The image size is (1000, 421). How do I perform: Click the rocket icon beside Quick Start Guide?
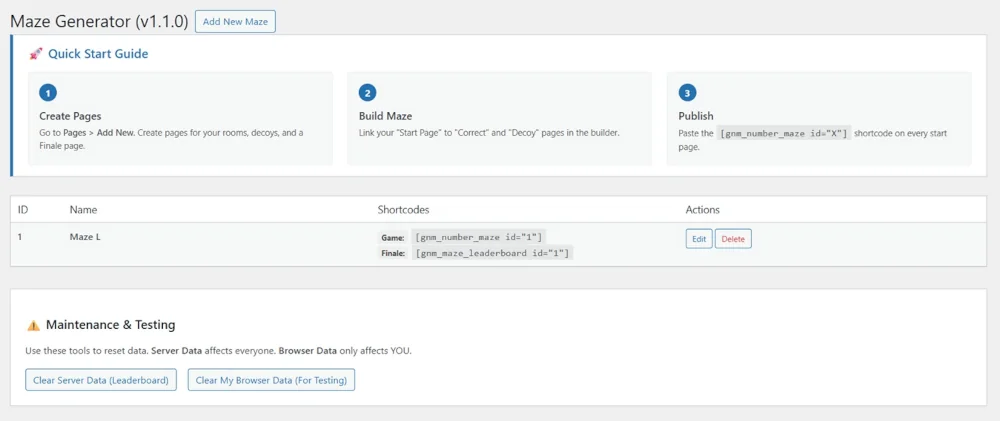[x=36, y=54]
